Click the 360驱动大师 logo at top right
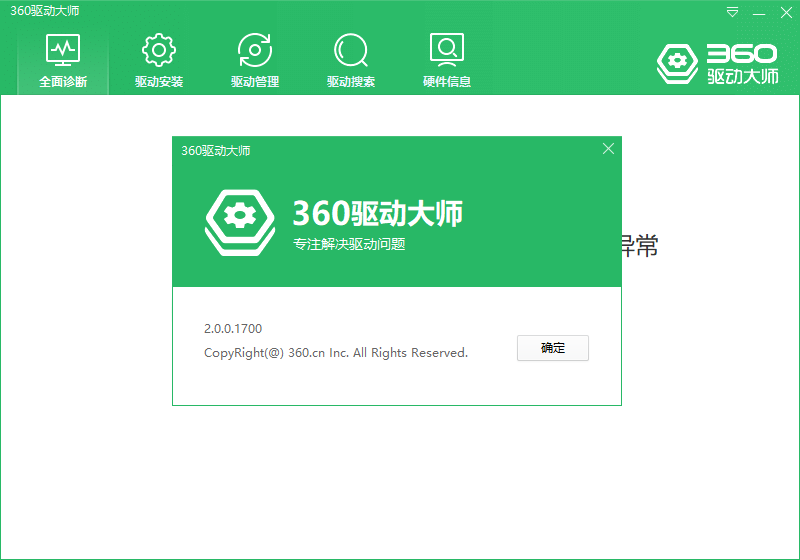This screenshot has height=560, width=800. click(717, 64)
